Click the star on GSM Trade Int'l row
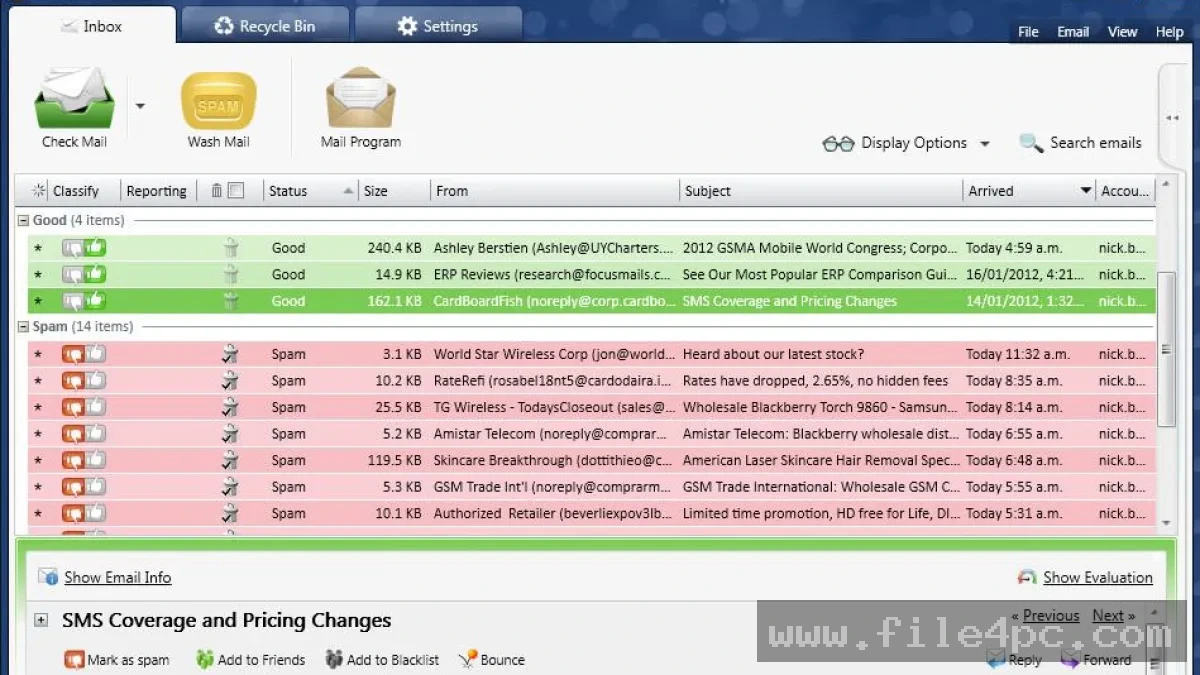Image resolution: width=1200 pixels, height=675 pixels. [38, 487]
